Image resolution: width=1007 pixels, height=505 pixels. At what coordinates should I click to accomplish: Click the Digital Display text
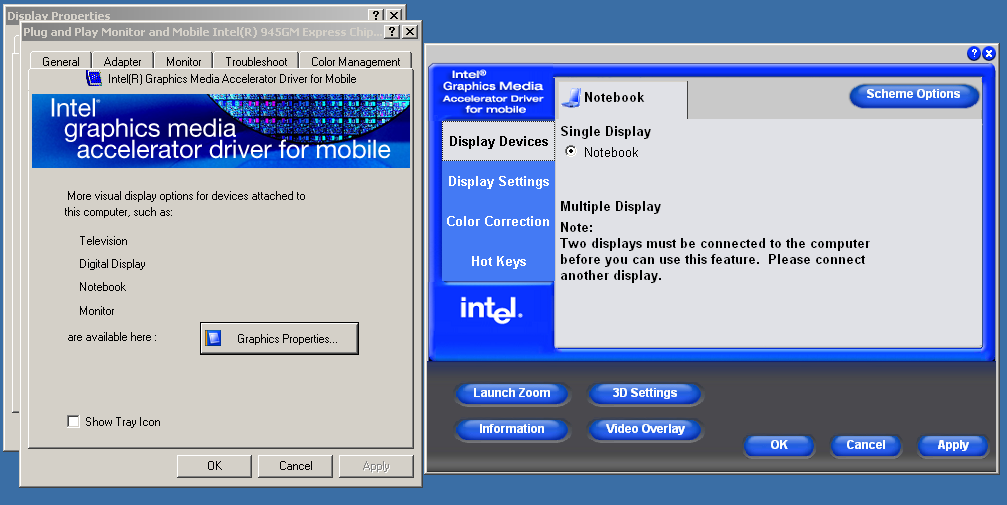(112, 264)
